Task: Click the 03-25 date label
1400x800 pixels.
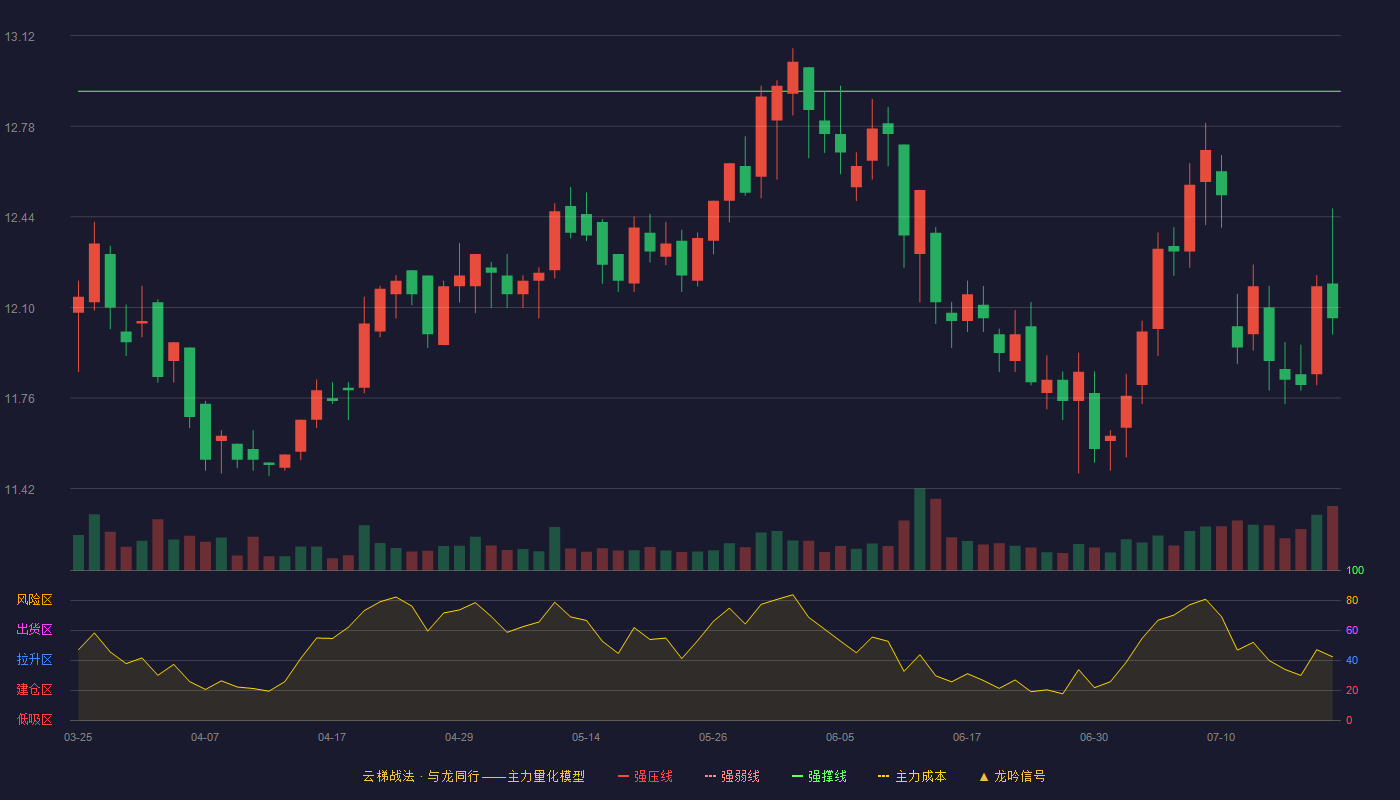Action: pos(78,737)
